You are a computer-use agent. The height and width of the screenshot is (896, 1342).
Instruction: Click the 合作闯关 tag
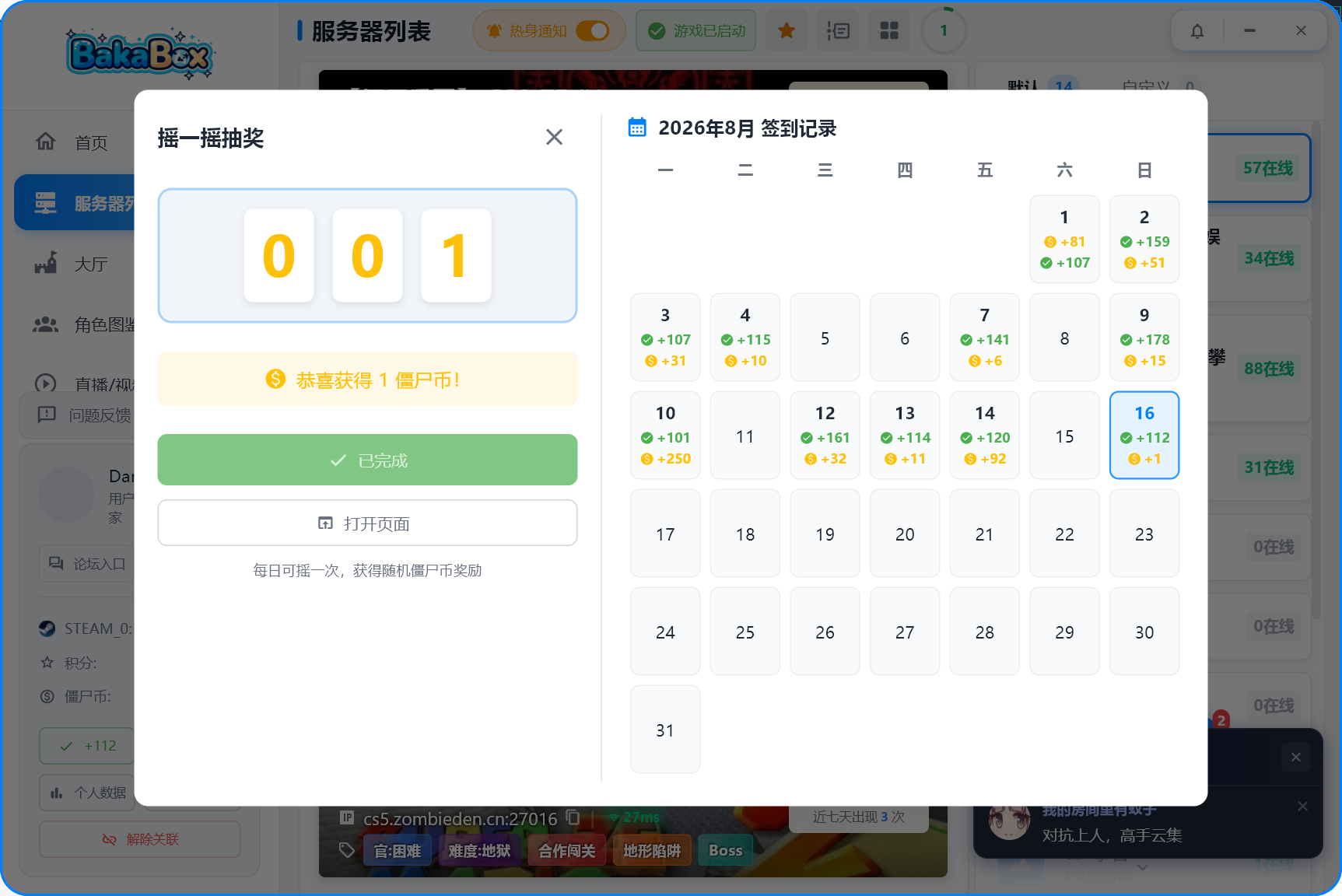(x=566, y=851)
